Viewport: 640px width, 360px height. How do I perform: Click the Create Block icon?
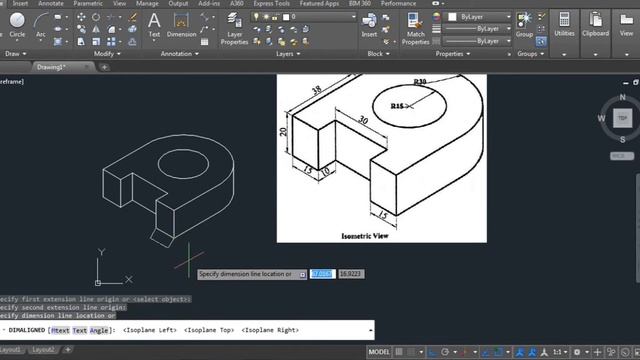coord(386,17)
